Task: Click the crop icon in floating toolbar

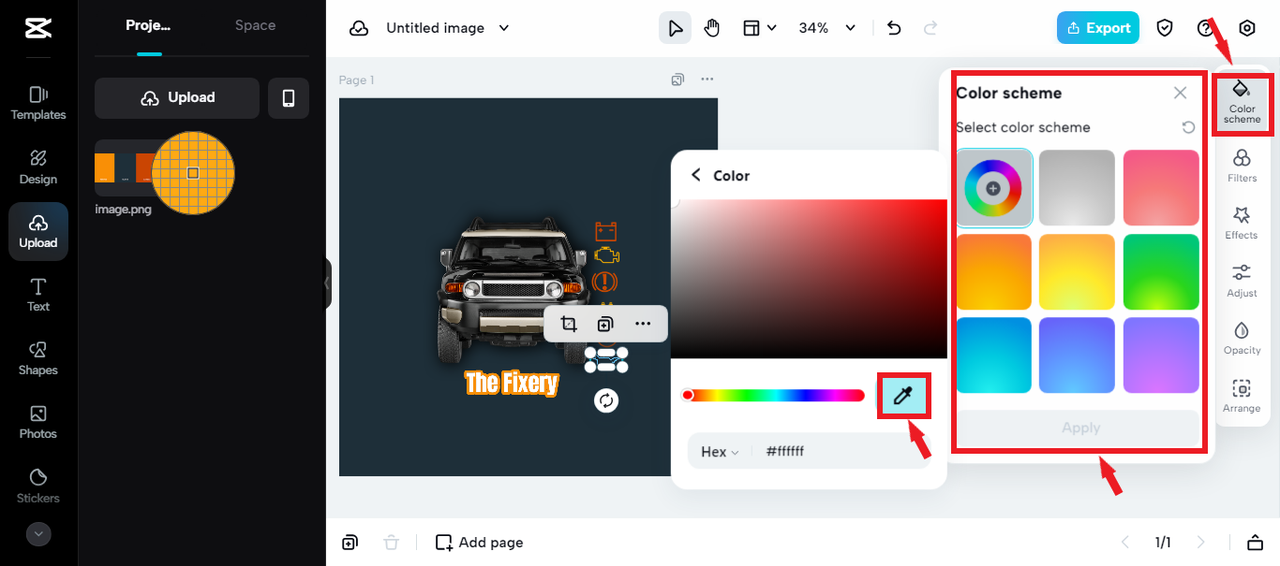Action: pyautogui.click(x=569, y=324)
